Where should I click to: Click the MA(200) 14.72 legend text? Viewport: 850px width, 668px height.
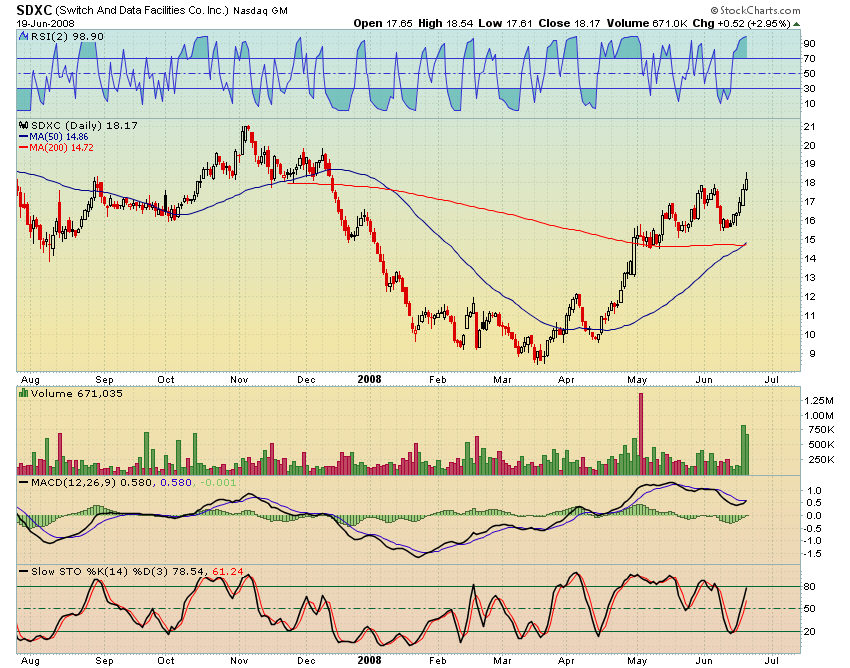tap(61, 147)
